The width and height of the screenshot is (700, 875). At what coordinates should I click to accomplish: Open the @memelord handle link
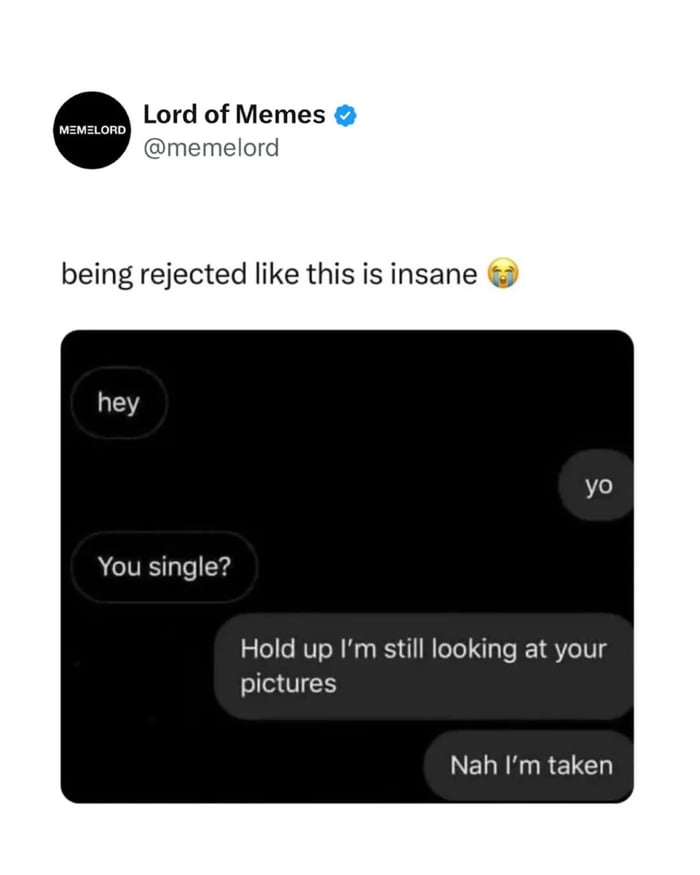[x=211, y=148]
